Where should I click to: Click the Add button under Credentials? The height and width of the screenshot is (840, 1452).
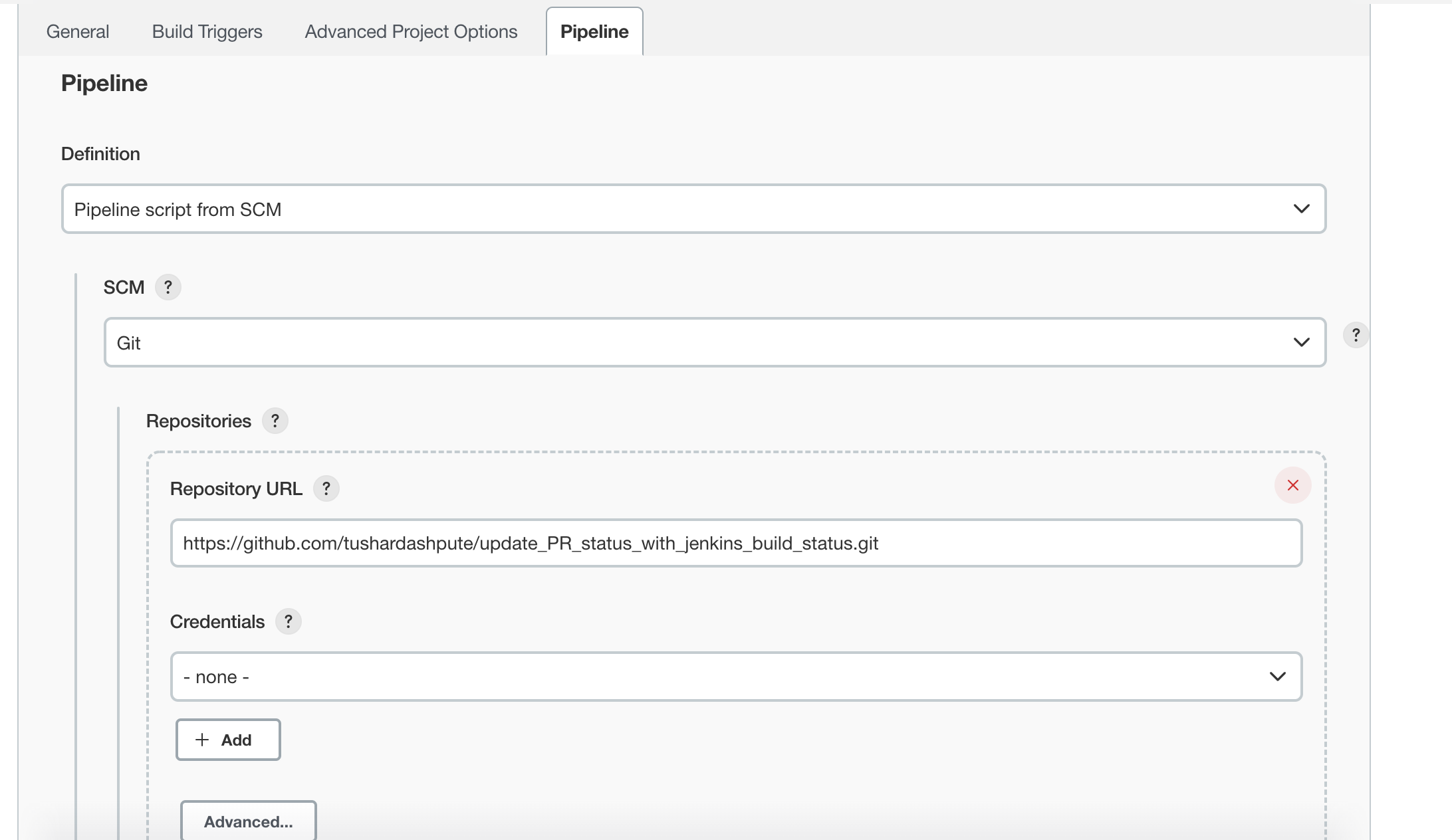[227, 740]
